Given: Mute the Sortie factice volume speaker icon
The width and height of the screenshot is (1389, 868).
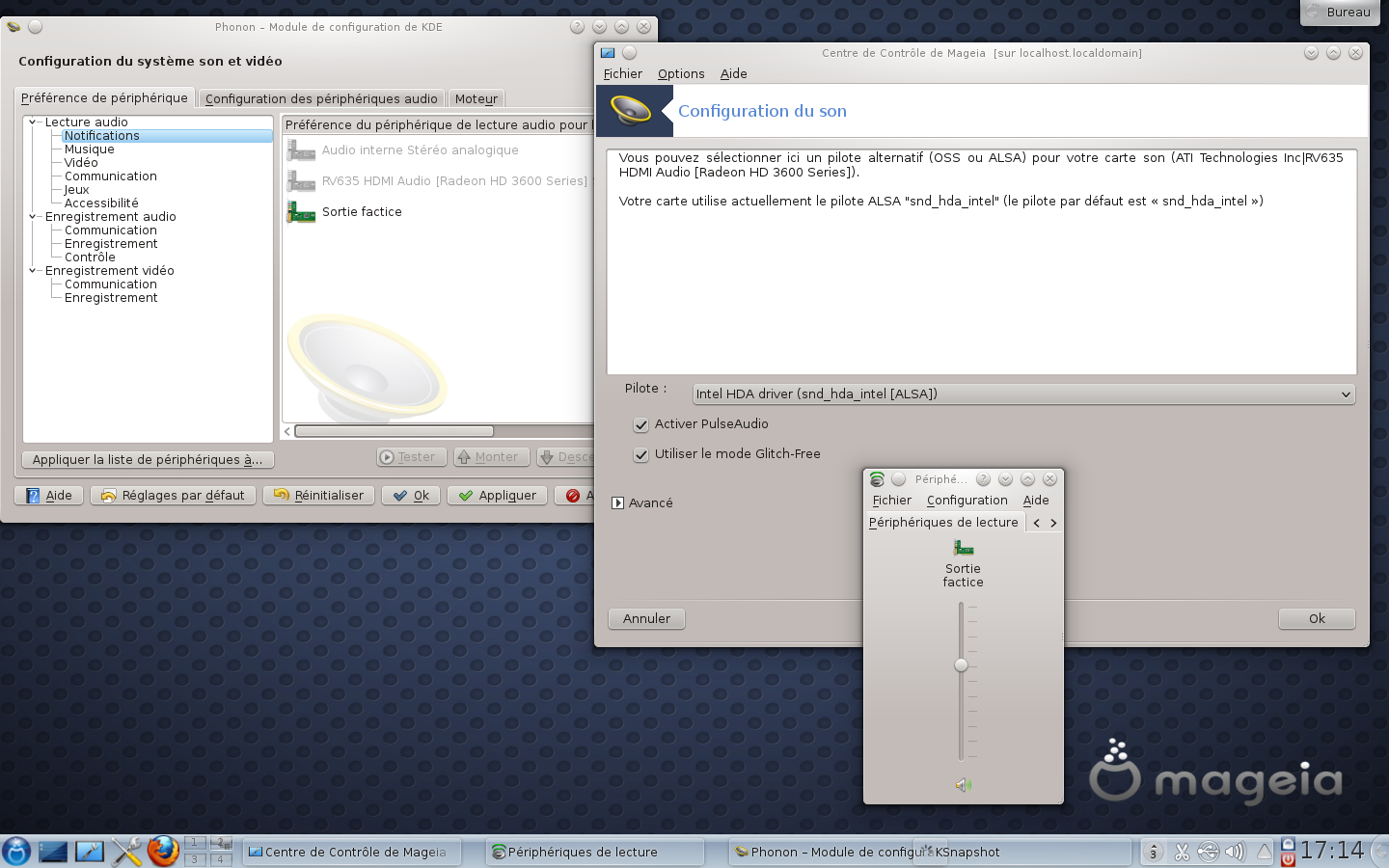Looking at the screenshot, I should coord(963,785).
